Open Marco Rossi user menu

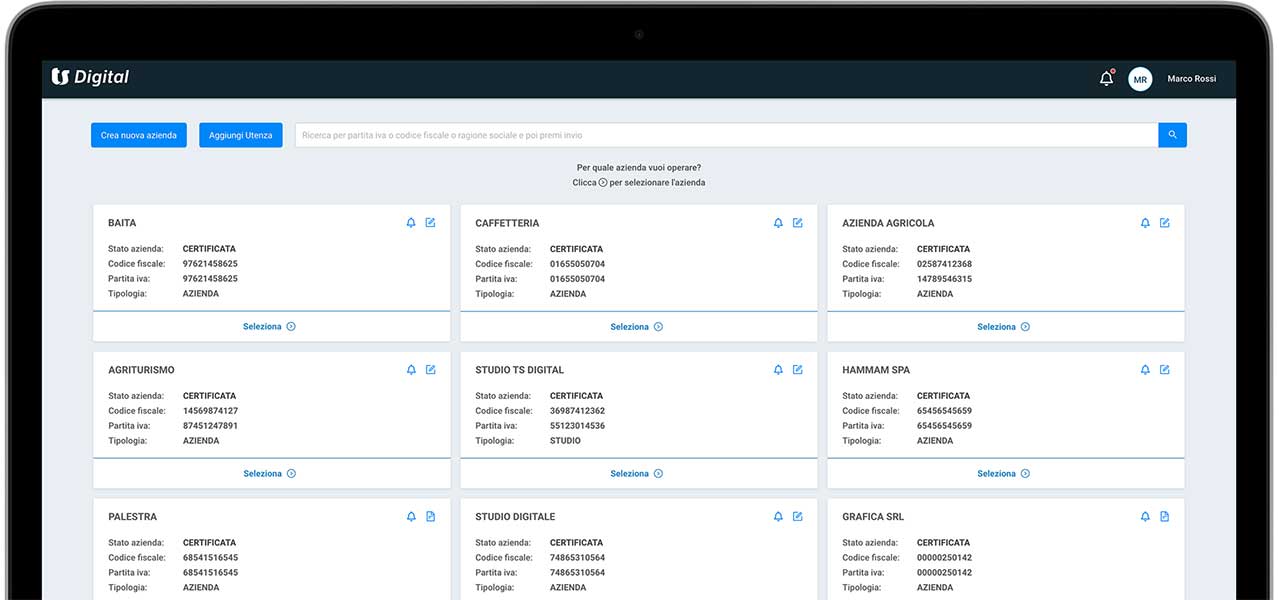(x=1191, y=79)
